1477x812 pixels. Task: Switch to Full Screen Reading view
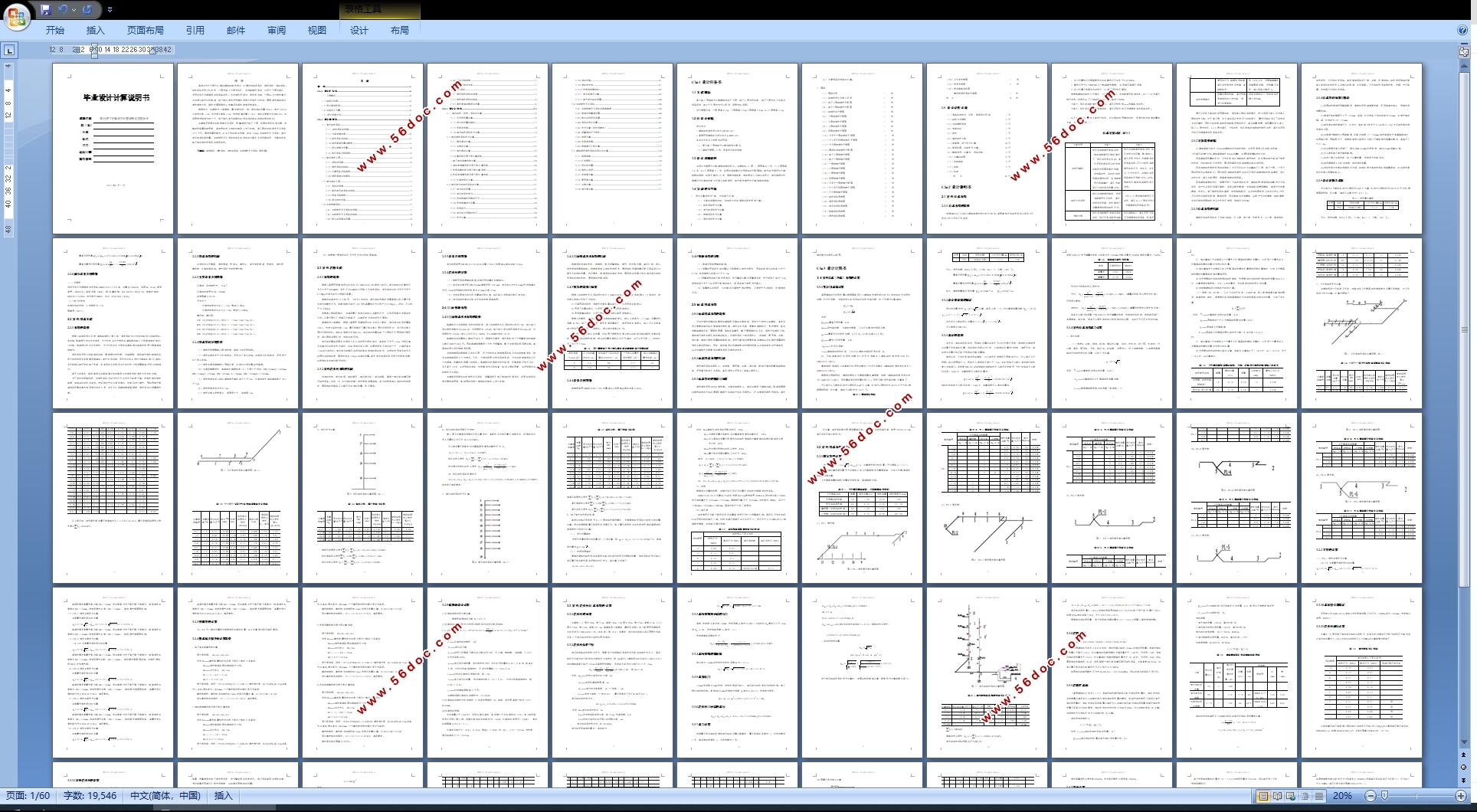tap(1277, 796)
